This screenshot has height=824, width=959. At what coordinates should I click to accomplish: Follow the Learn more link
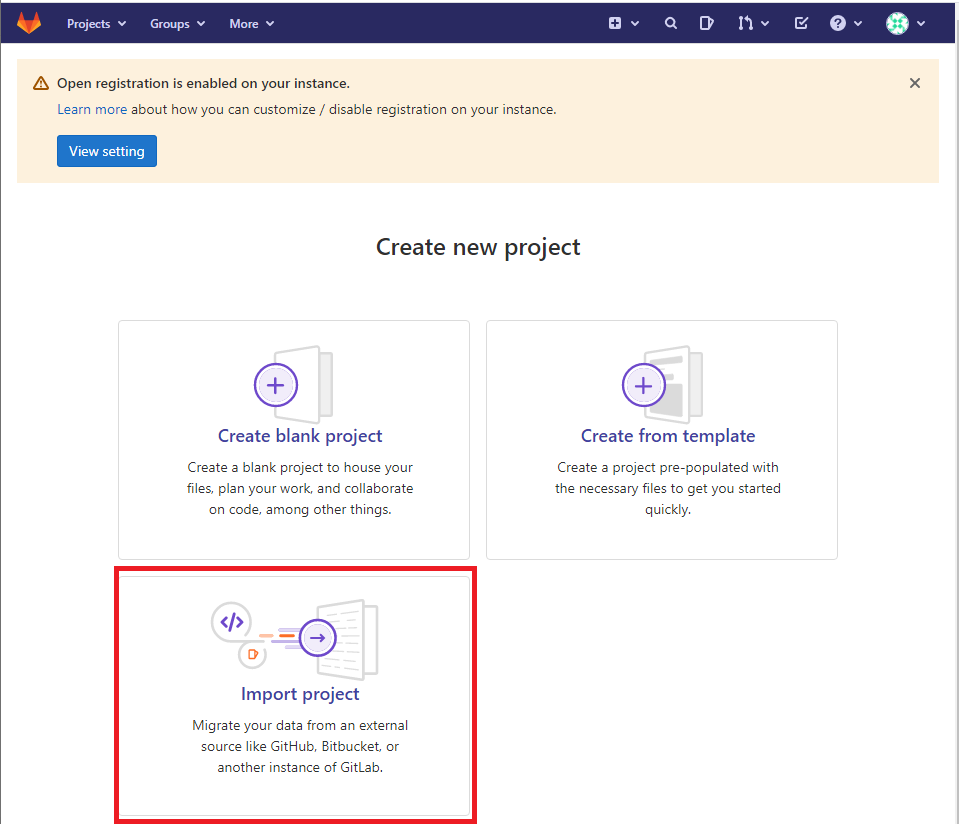[x=92, y=109]
